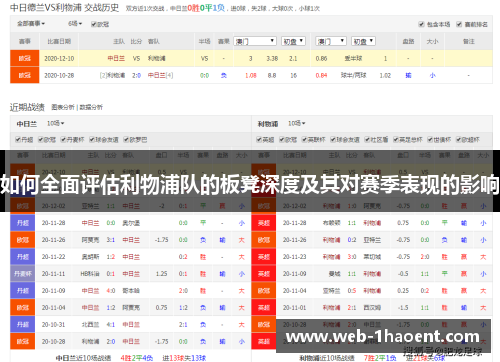Open the second 初盘 select box
Screen dimensions: 500x362
363,41
